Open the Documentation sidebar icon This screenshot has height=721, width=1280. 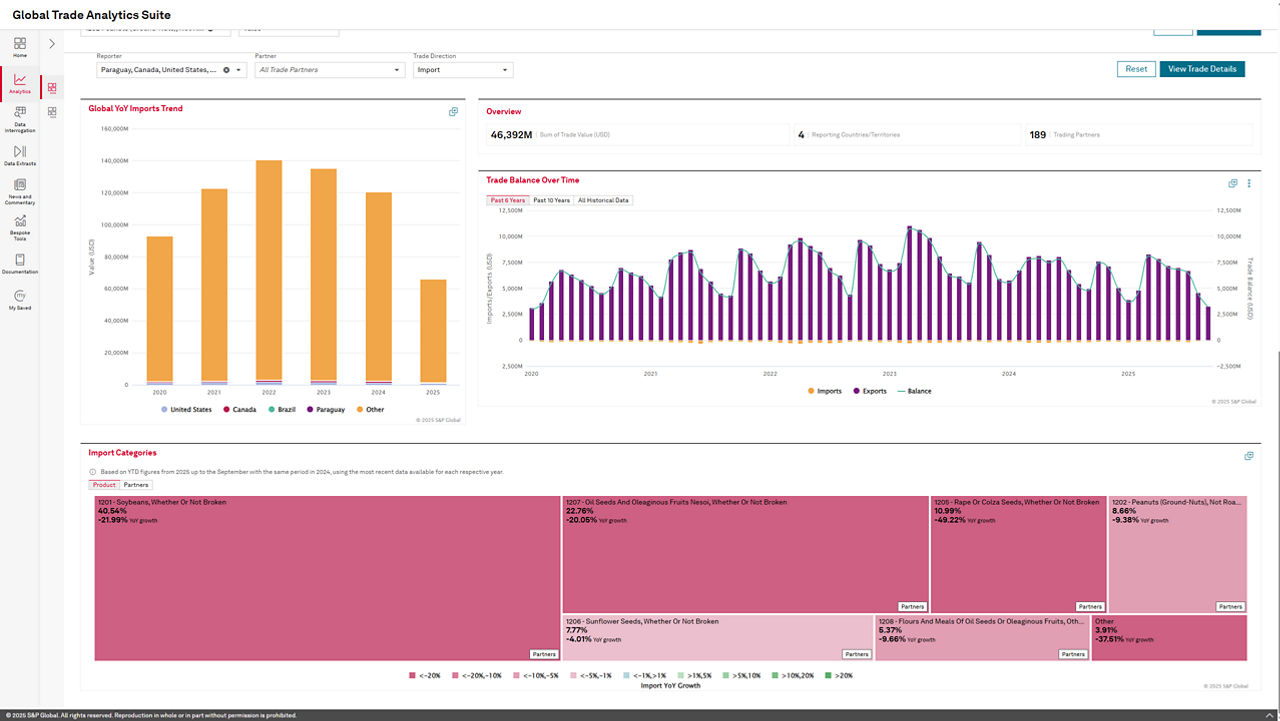click(20, 264)
